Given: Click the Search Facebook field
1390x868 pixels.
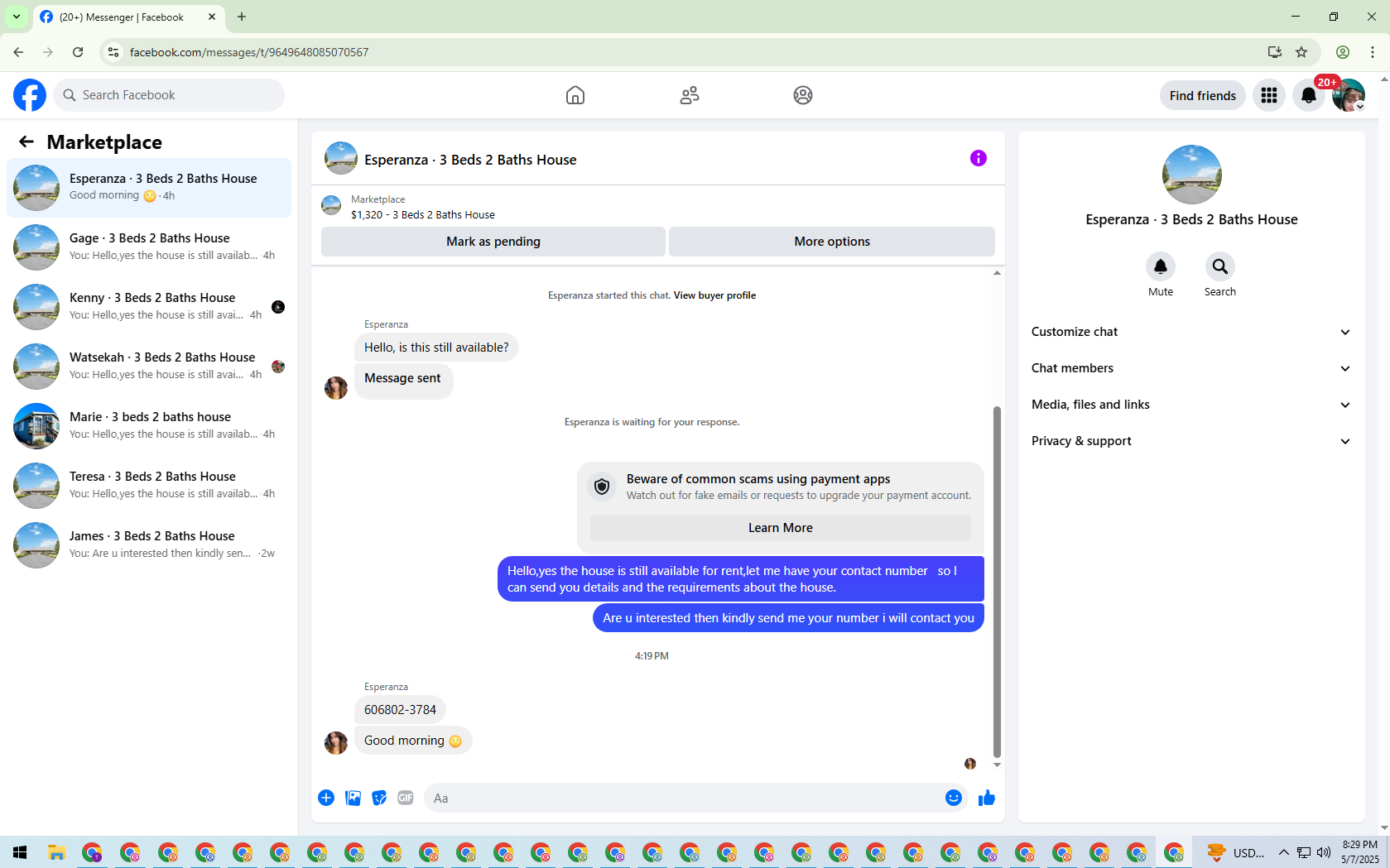Looking at the screenshot, I should [x=169, y=95].
